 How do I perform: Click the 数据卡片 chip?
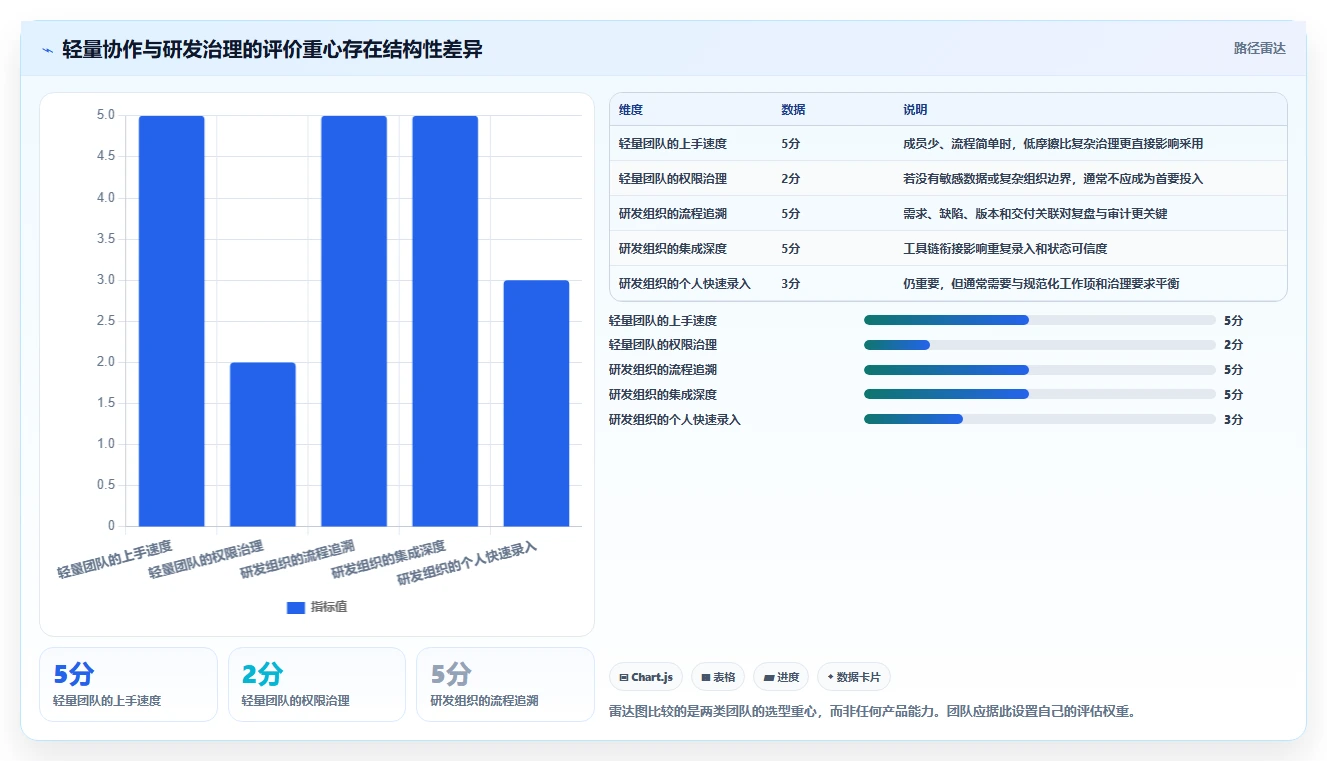click(854, 677)
